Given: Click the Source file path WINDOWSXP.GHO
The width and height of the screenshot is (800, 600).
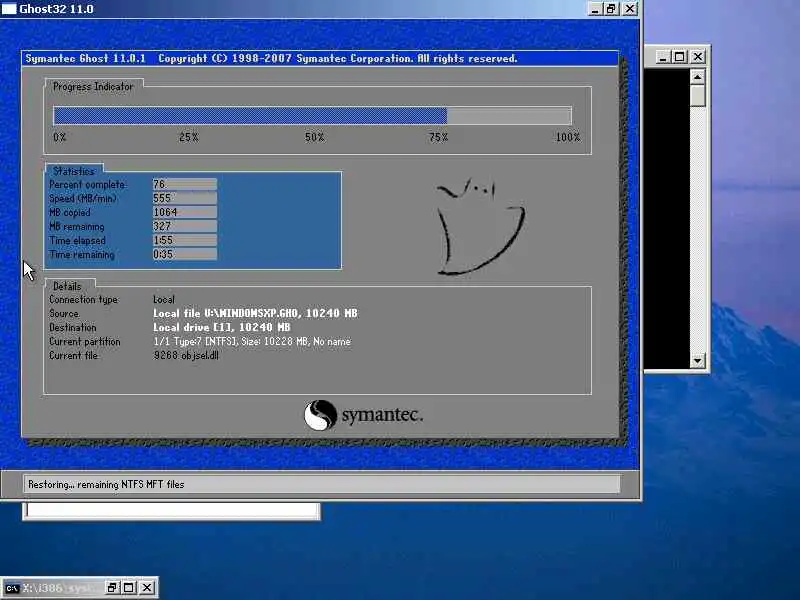Looking at the screenshot, I should click(x=255, y=313).
